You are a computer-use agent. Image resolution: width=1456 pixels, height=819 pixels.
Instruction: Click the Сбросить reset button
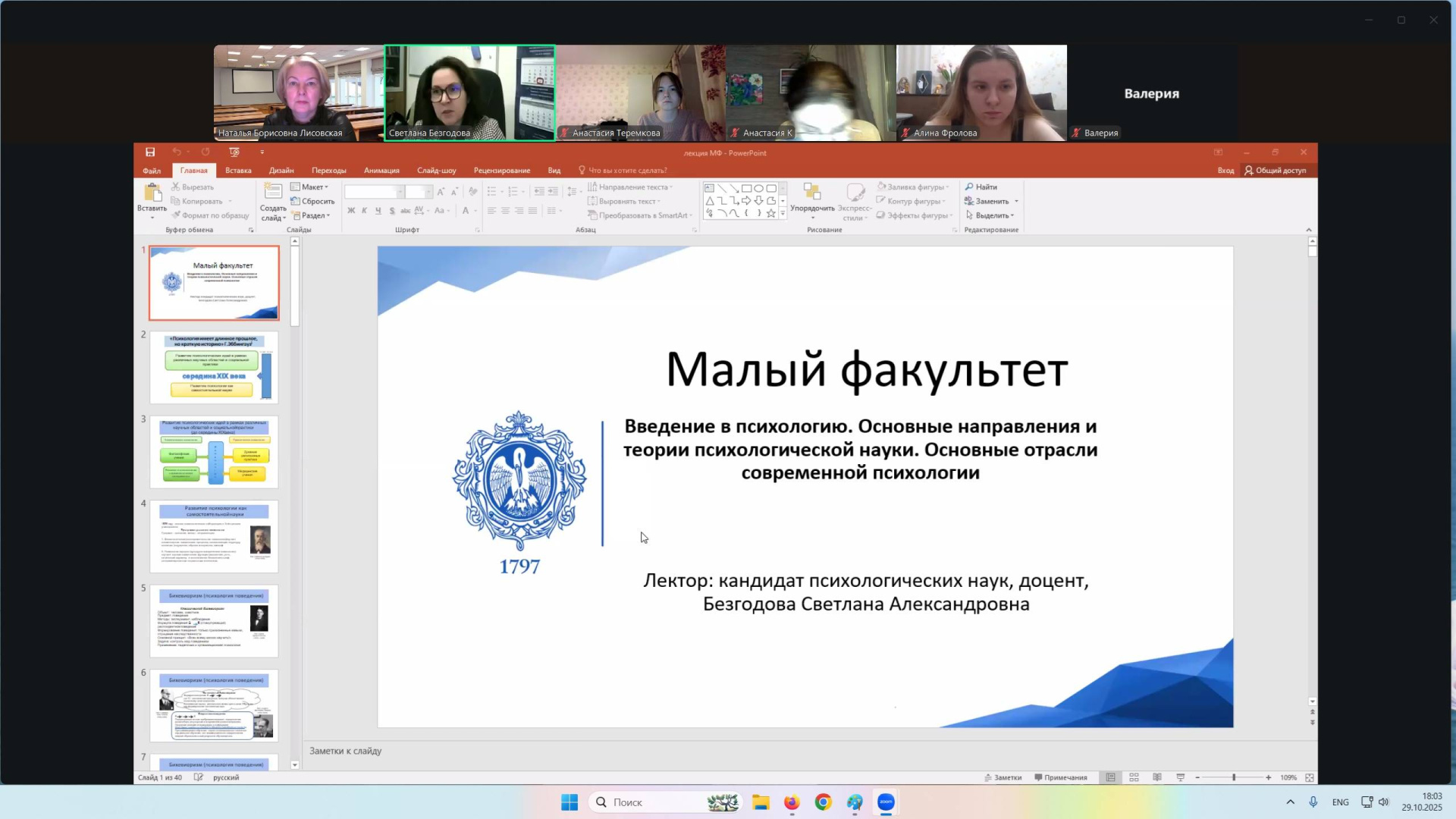312,202
